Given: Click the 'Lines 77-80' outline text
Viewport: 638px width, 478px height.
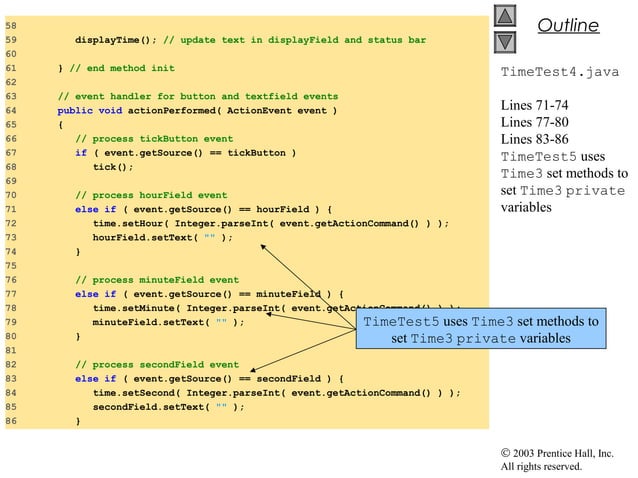Looking at the screenshot, I should [534, 122].
